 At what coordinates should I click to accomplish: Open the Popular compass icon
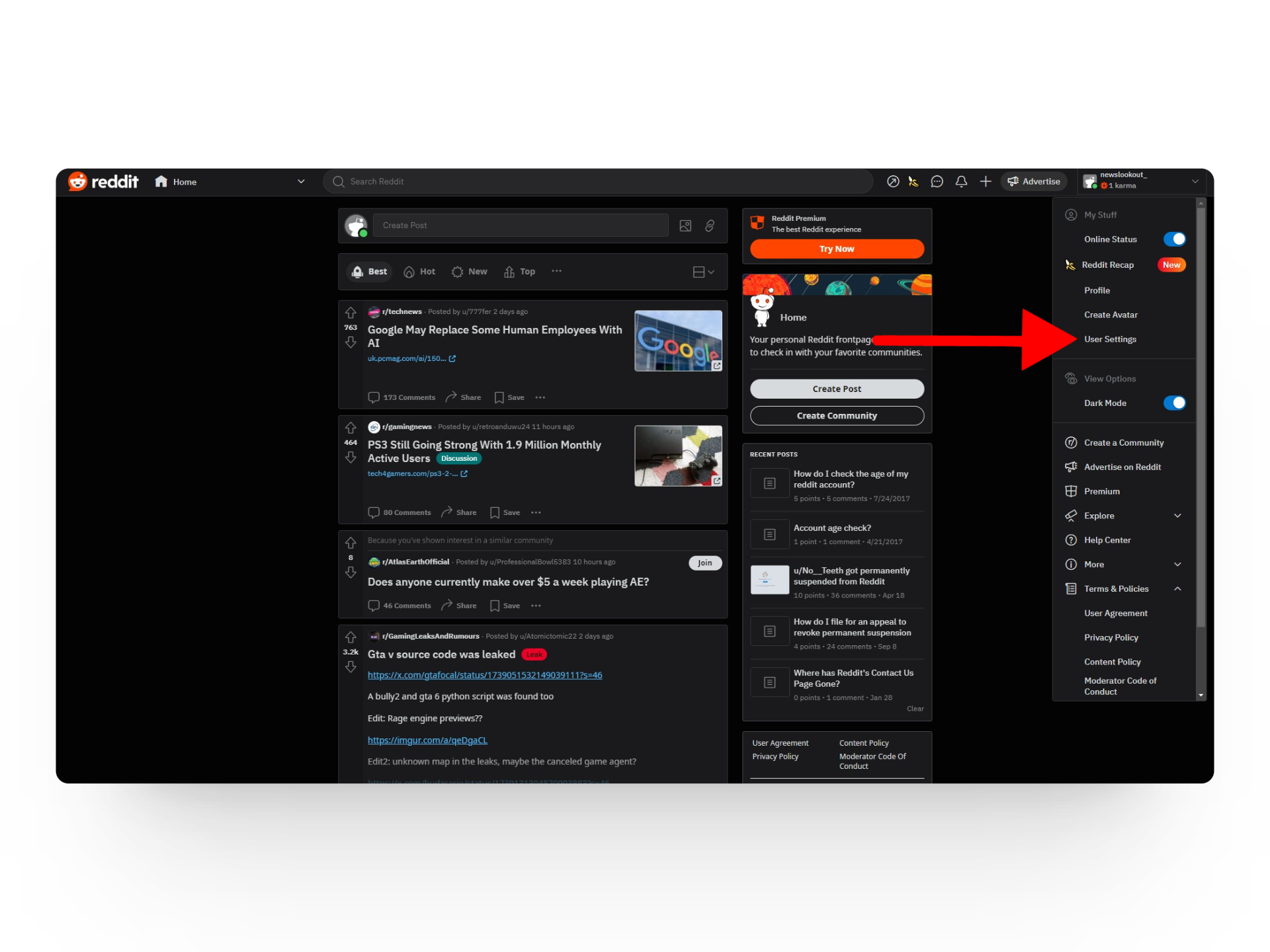point(893,181)
